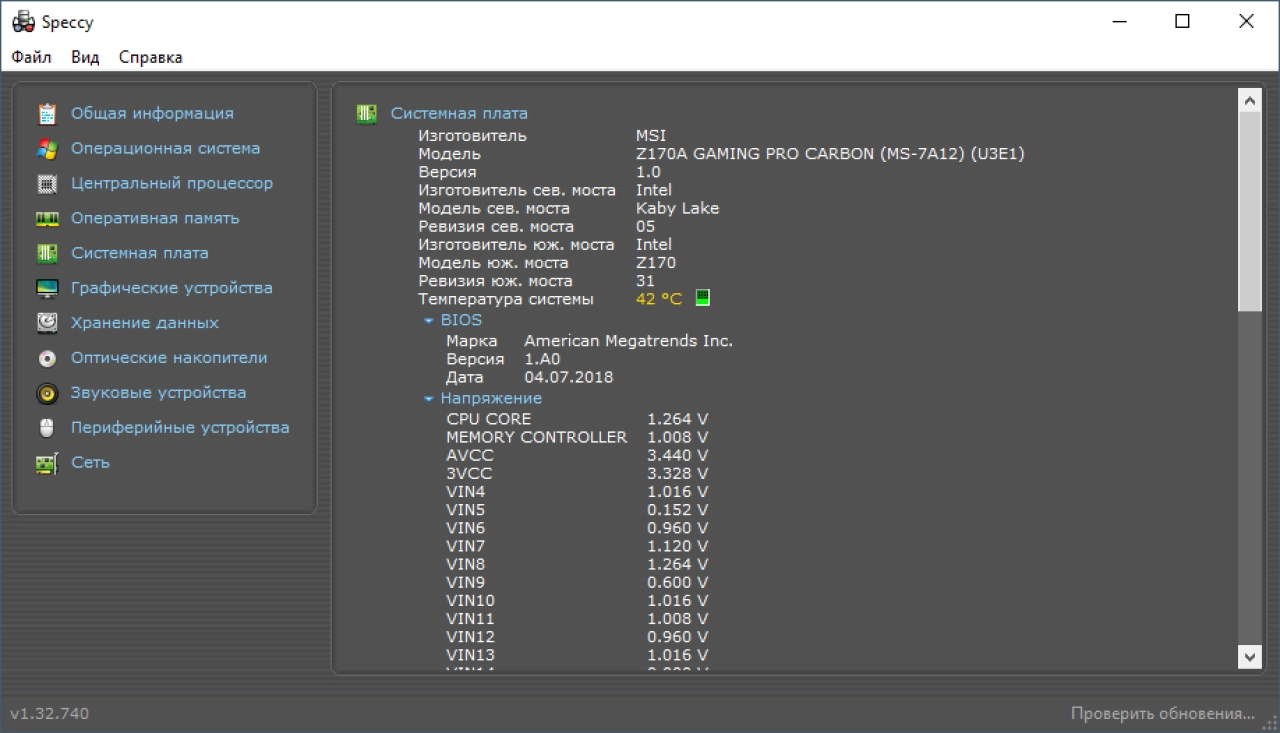Click the Операционная система Windows flag icon
This screenshot has width=1280, height=733.
[47, 149]
